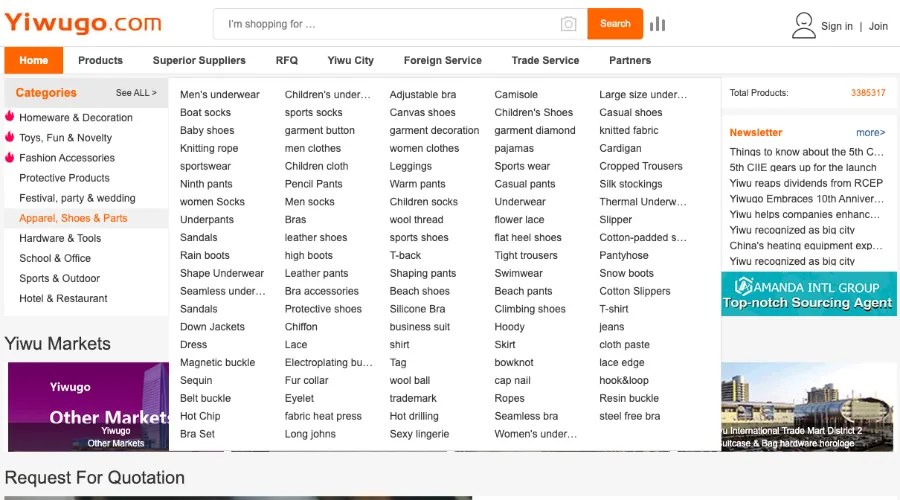
Task: Click the user profile icon
Action: pos(804,25)
